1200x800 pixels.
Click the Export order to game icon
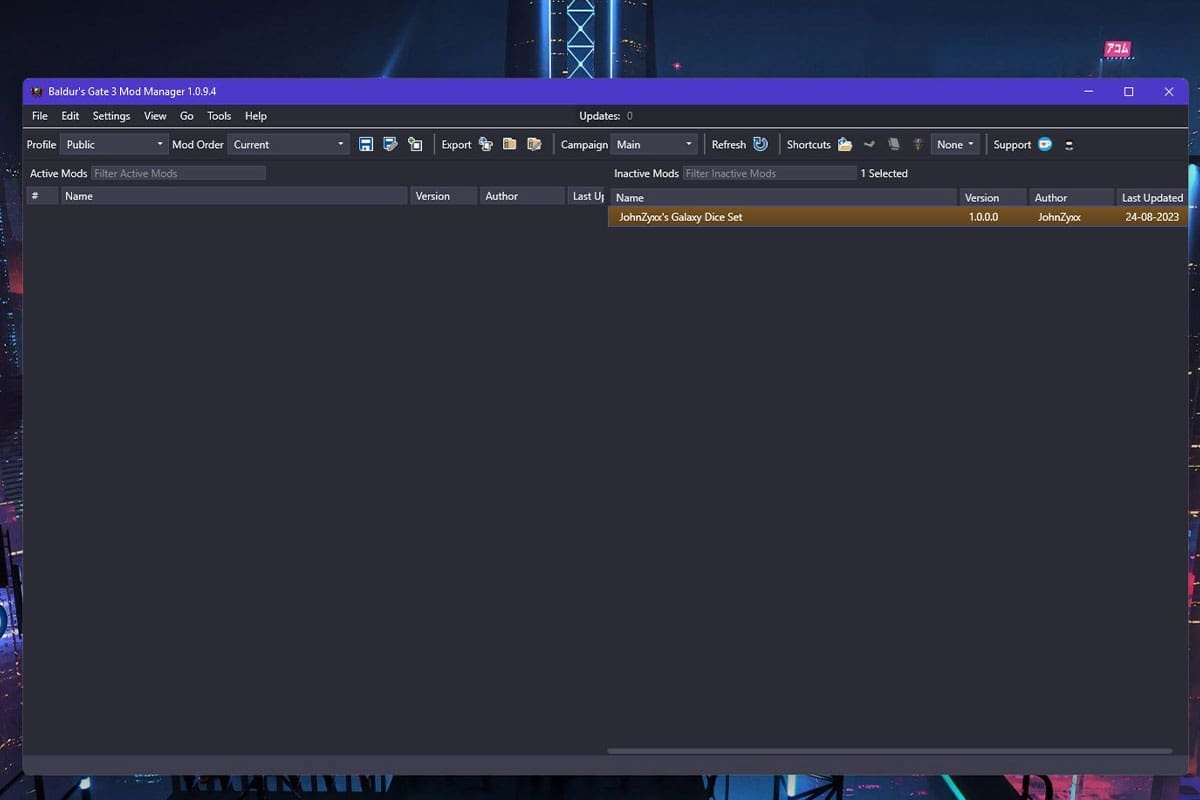[486, 144]
